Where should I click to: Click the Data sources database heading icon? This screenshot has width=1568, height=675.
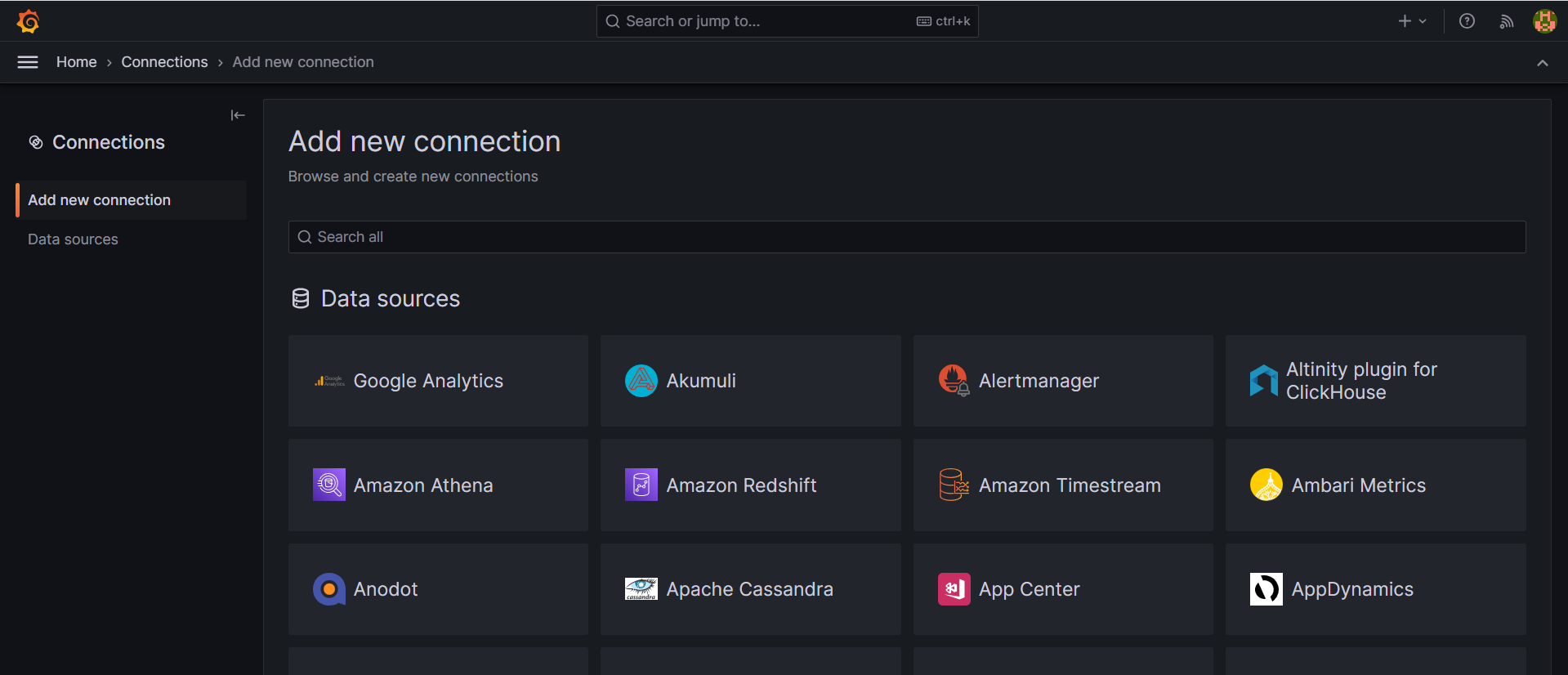coord(301,299)
